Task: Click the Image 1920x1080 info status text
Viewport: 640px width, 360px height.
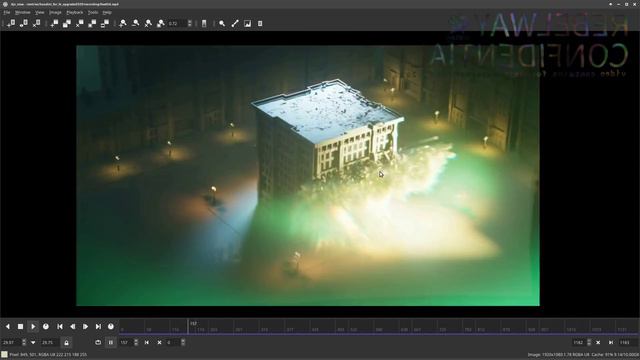Action: (583, 355)
